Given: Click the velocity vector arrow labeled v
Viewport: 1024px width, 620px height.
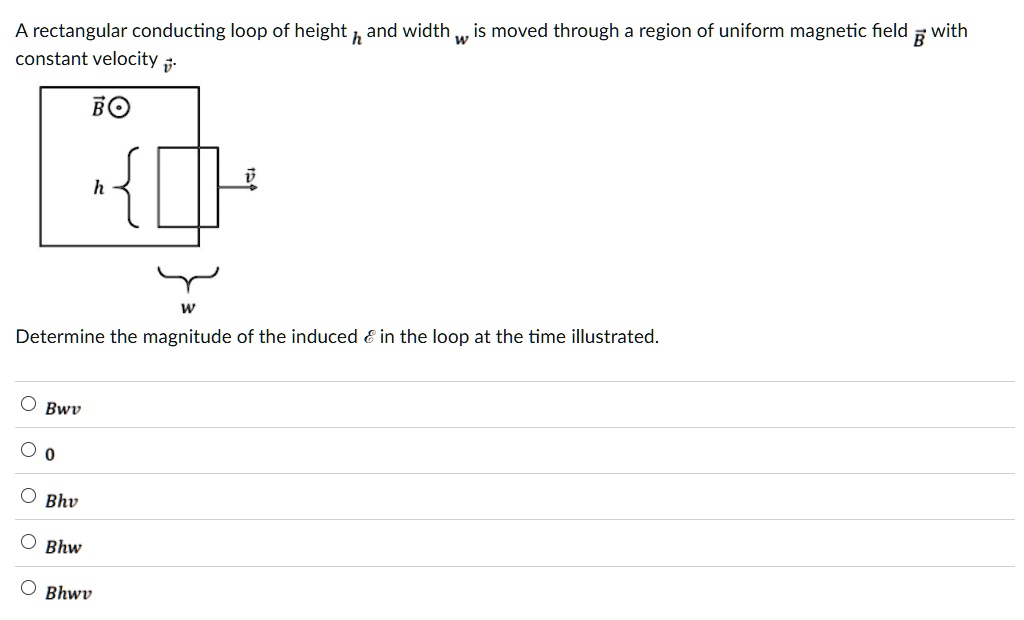Looking at the screenshot, I should coord(241,182).
